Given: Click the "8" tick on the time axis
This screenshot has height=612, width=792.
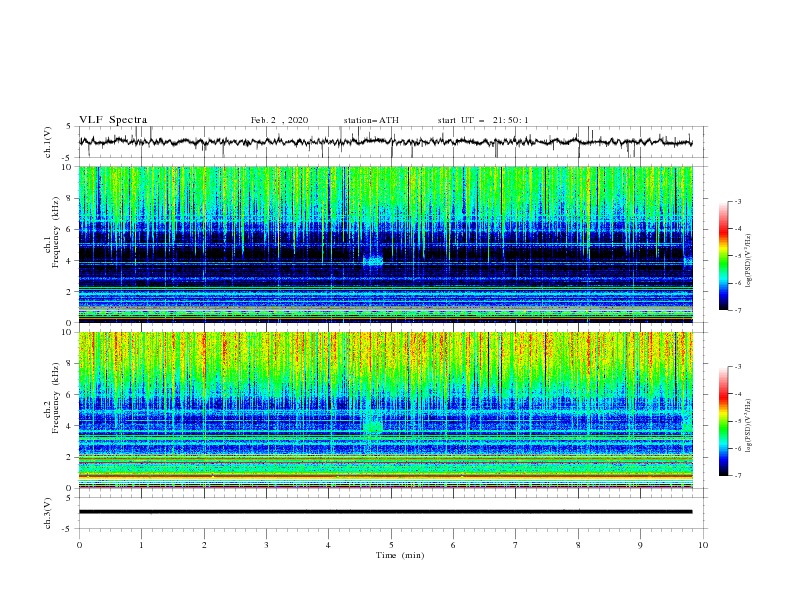Looking at the screenshot, I should 578,545.
